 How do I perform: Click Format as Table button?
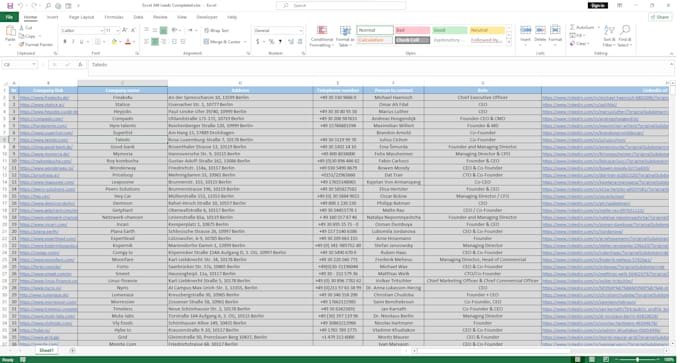(x=345, y=36)
